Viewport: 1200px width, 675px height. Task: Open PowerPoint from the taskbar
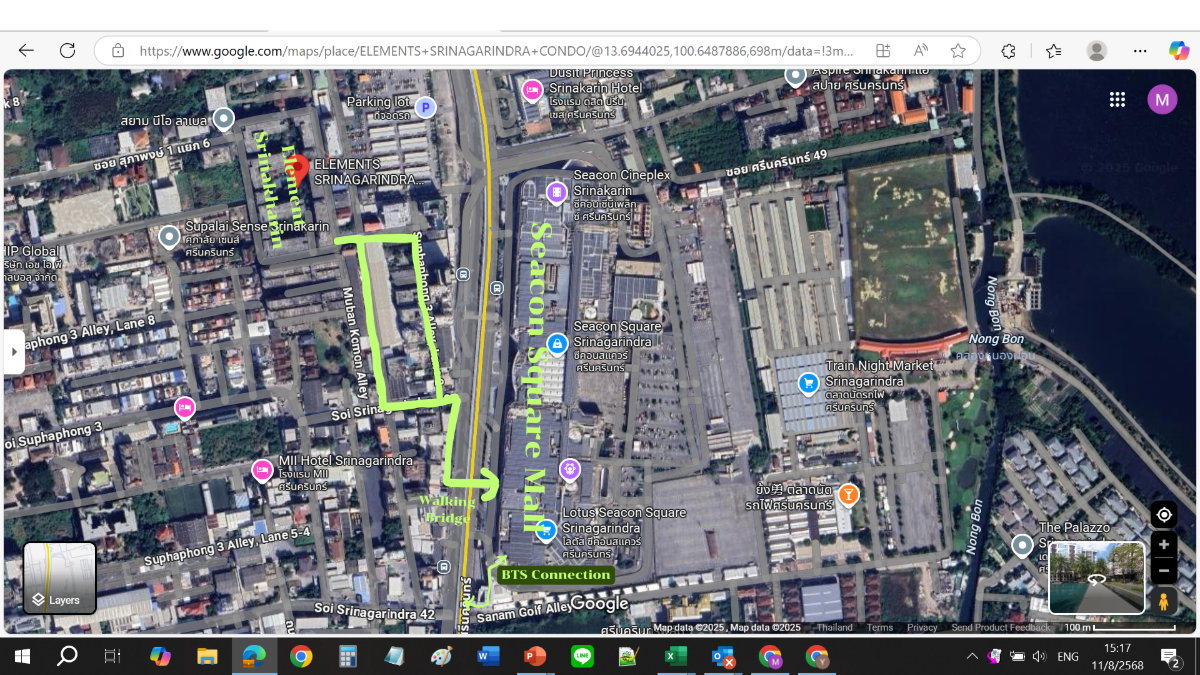[535, 656]
